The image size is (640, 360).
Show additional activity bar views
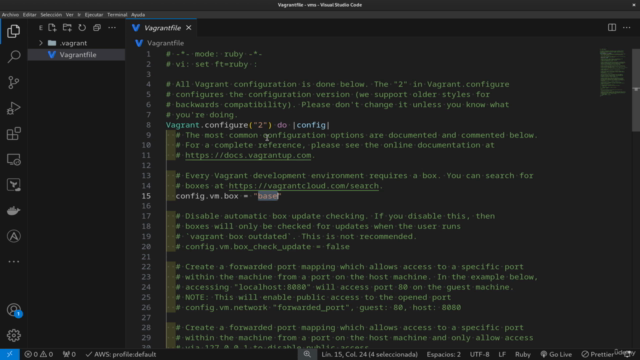point(13,262)
